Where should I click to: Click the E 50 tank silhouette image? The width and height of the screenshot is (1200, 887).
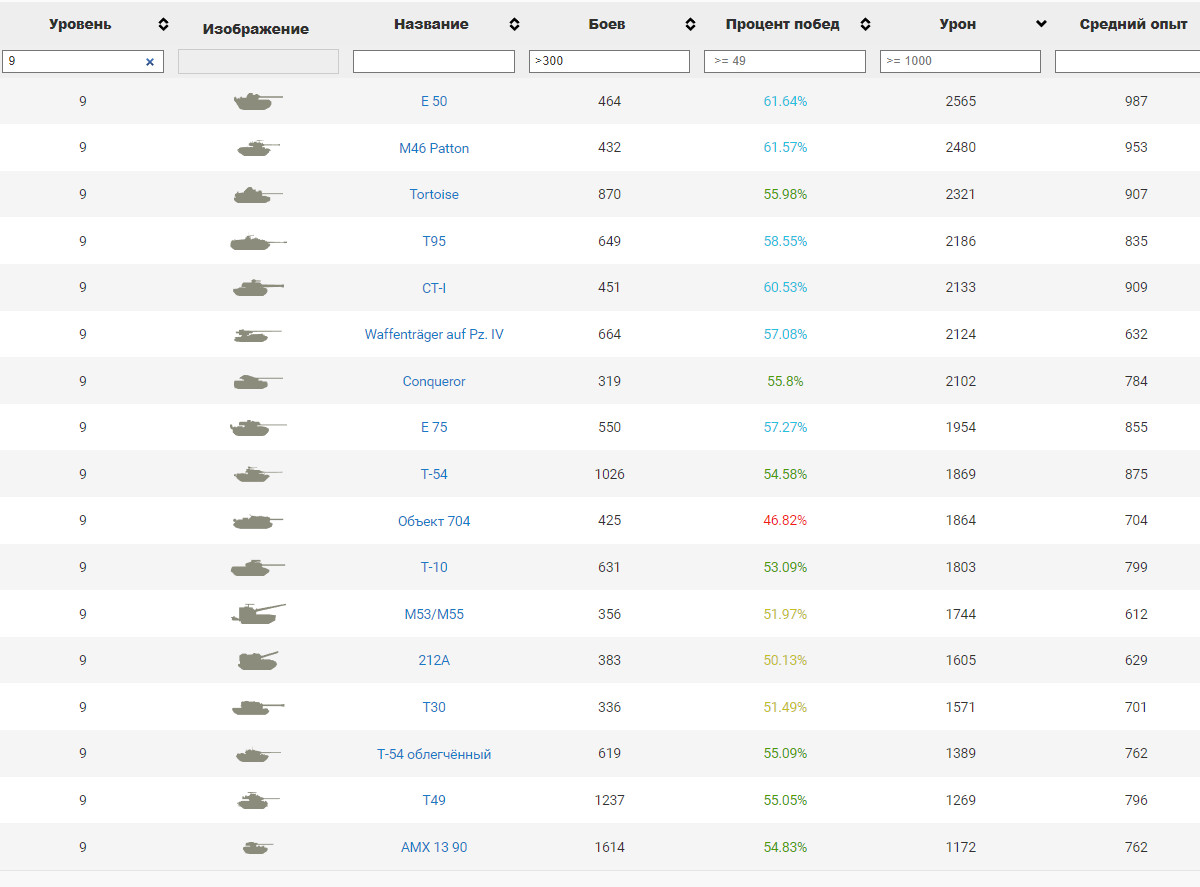click(x=257, y=101)
